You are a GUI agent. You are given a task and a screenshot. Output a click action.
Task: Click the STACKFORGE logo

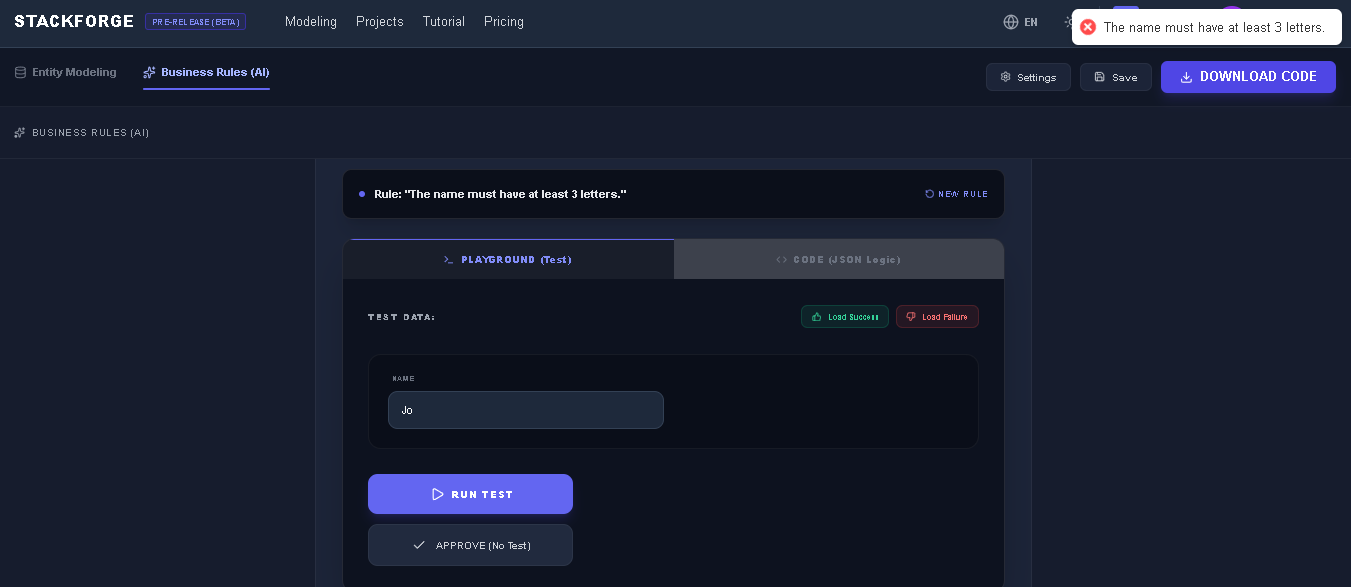click(74, 22)
